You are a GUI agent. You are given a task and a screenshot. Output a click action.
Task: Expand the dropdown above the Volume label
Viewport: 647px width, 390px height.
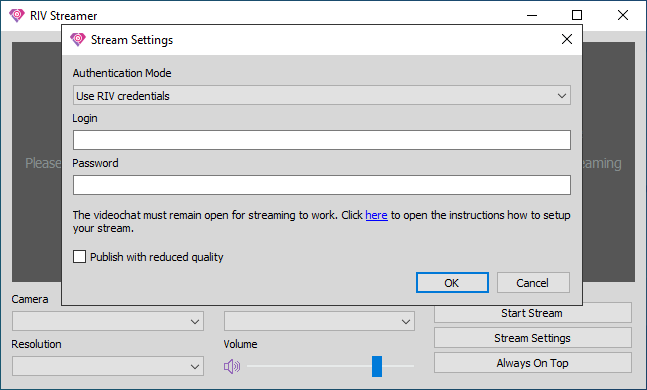point(319,321)
